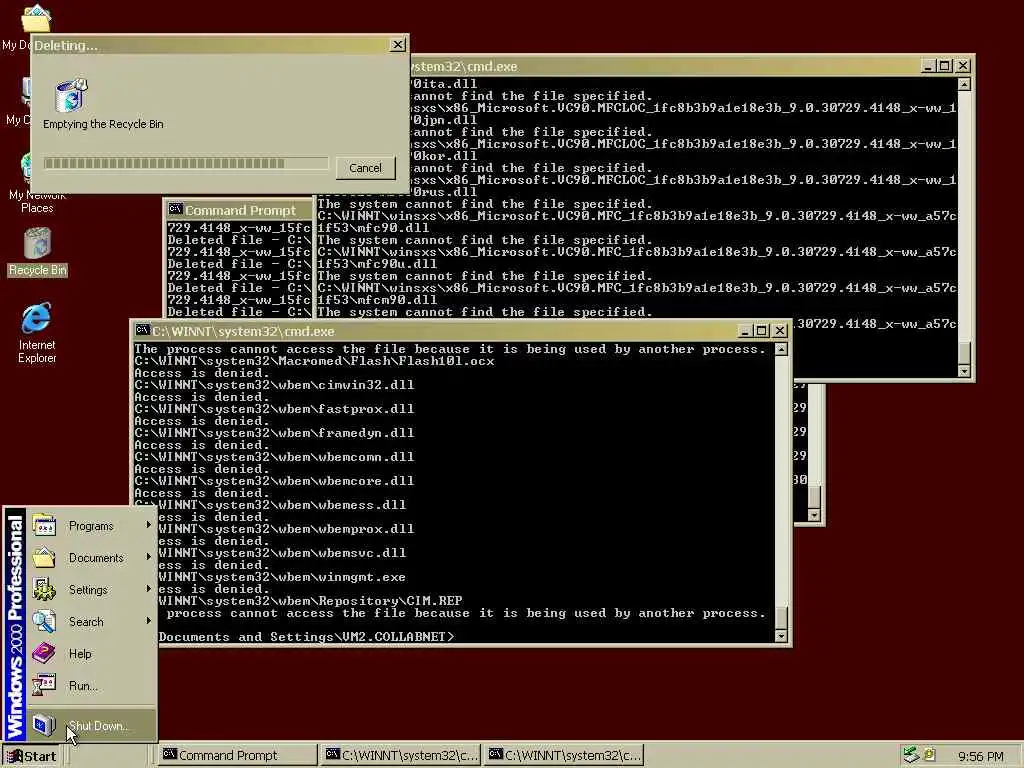Click the Documents folder icon in the Start menu
Image resolution: width=1024 pixels, height=768 pixels.
(44, 557)
